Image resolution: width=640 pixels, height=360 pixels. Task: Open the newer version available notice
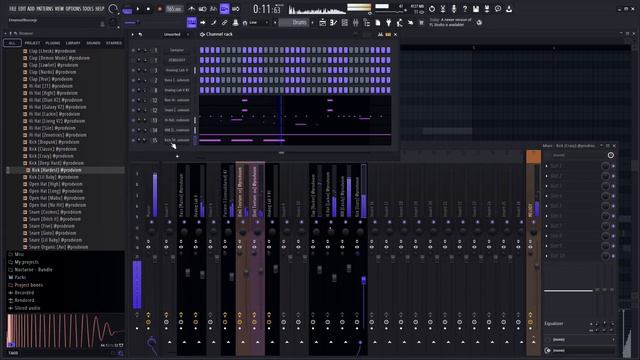[450, 22]
